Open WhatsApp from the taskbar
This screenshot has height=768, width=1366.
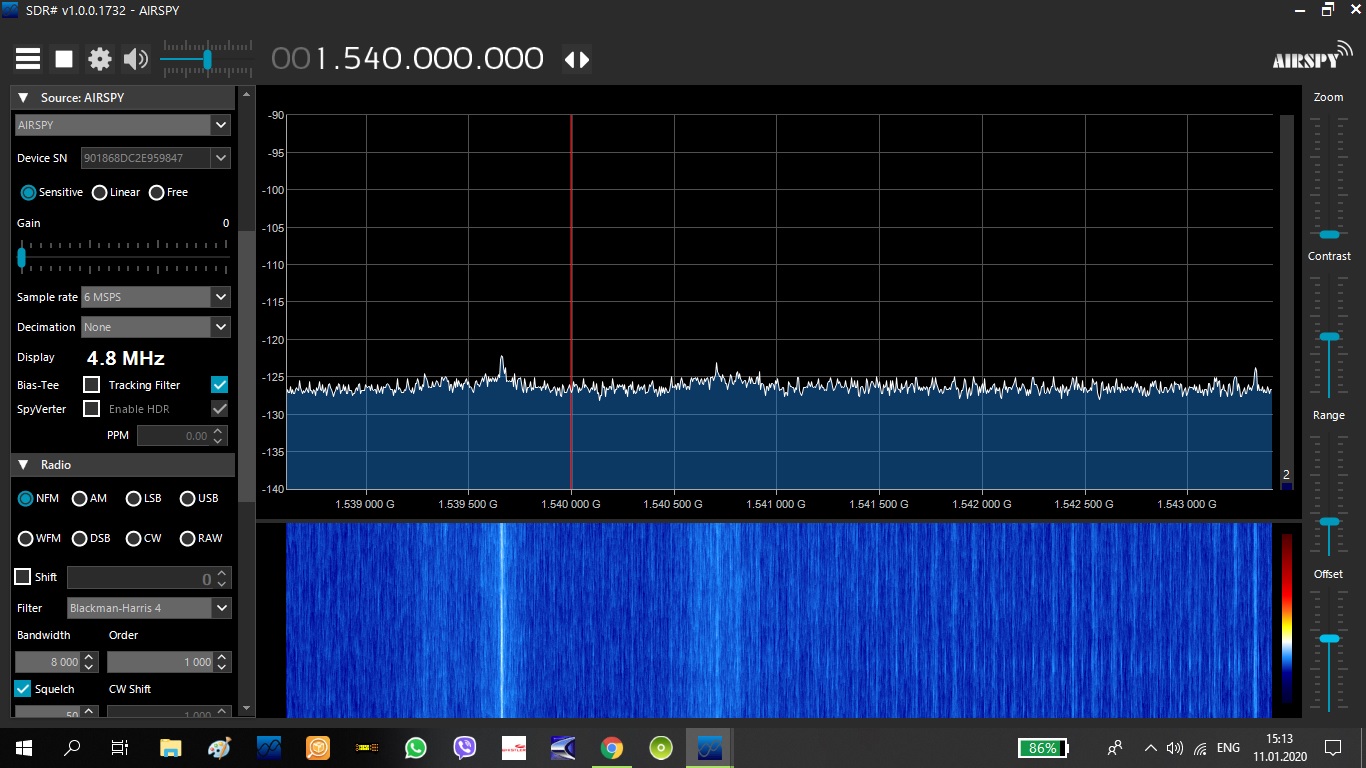coord(415,747)
